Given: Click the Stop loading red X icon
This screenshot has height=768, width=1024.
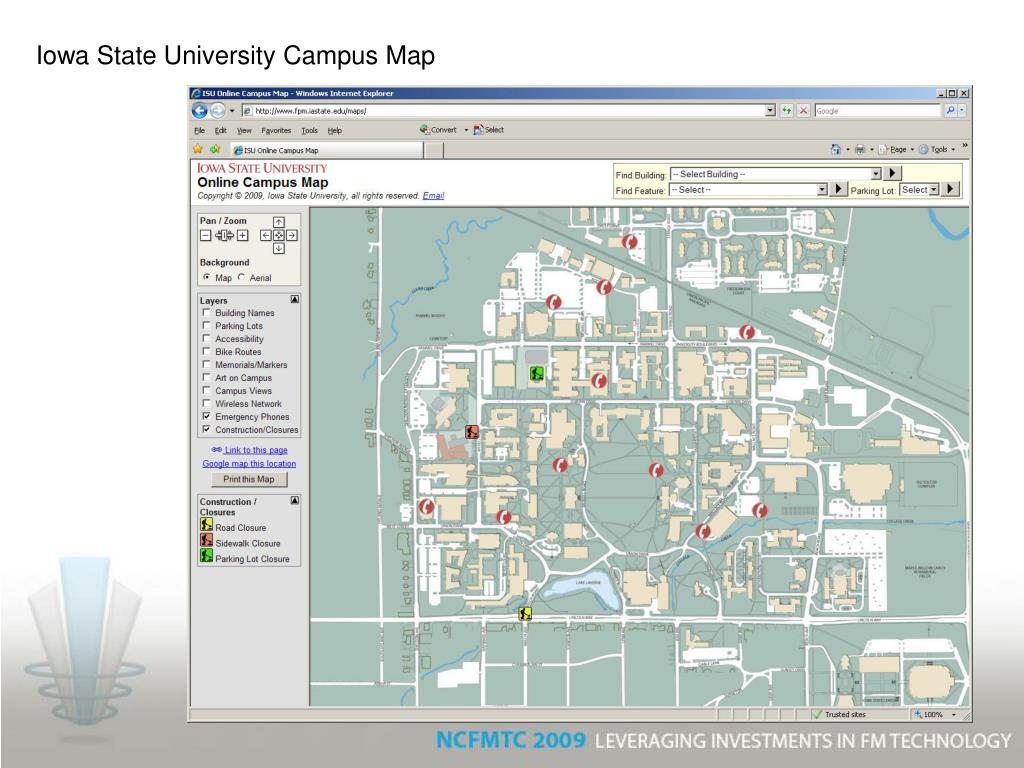Looking at the screenshot, I should coord(803,111).
